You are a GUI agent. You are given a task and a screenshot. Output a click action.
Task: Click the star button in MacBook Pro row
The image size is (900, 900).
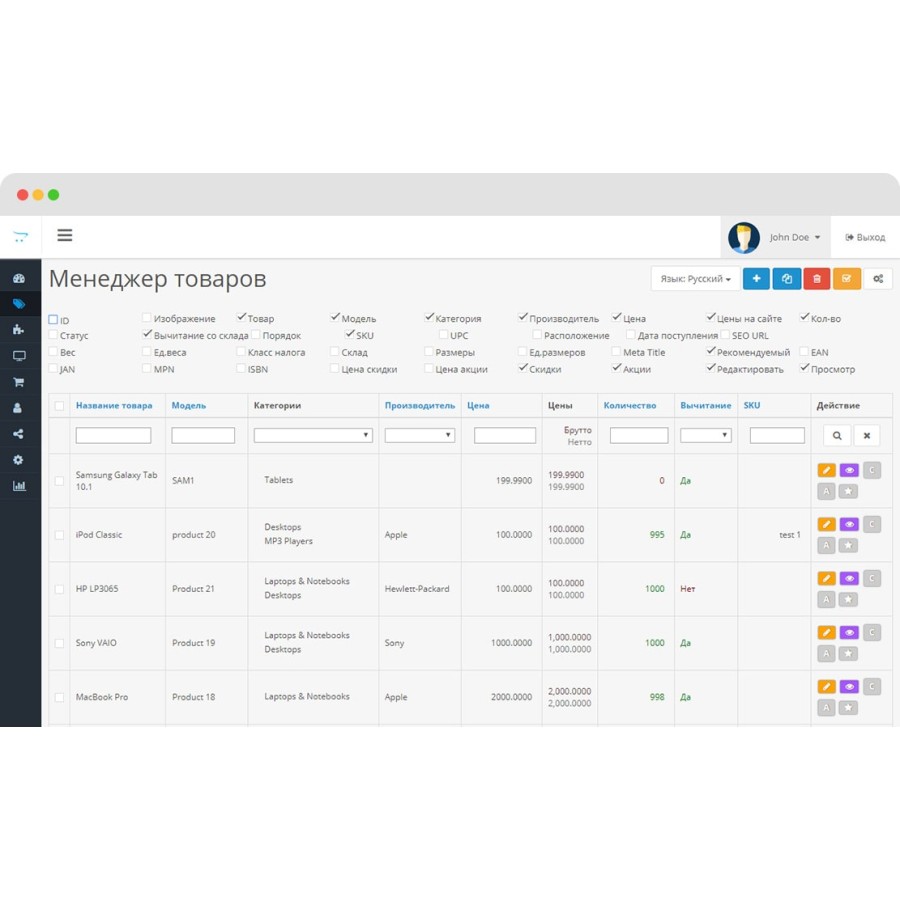[848, 708]
